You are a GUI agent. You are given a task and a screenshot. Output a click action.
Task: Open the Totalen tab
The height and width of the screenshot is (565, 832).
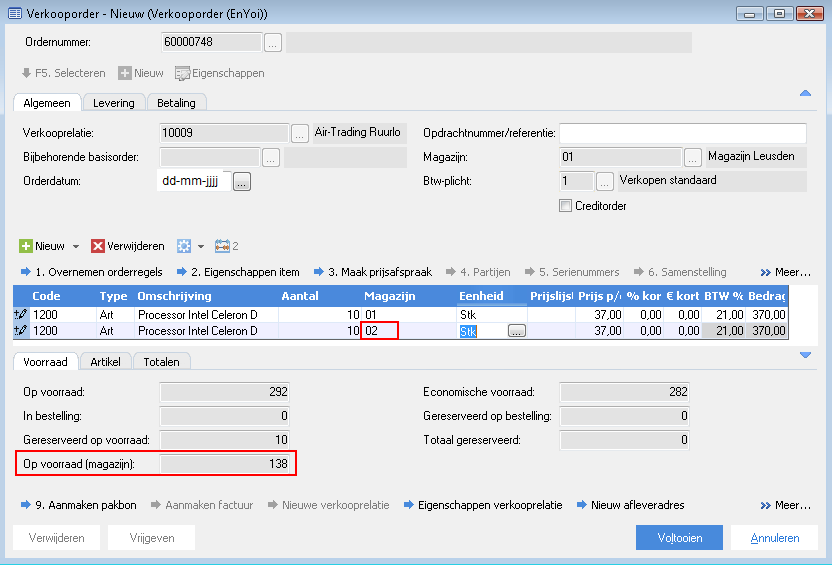(161, 362)
